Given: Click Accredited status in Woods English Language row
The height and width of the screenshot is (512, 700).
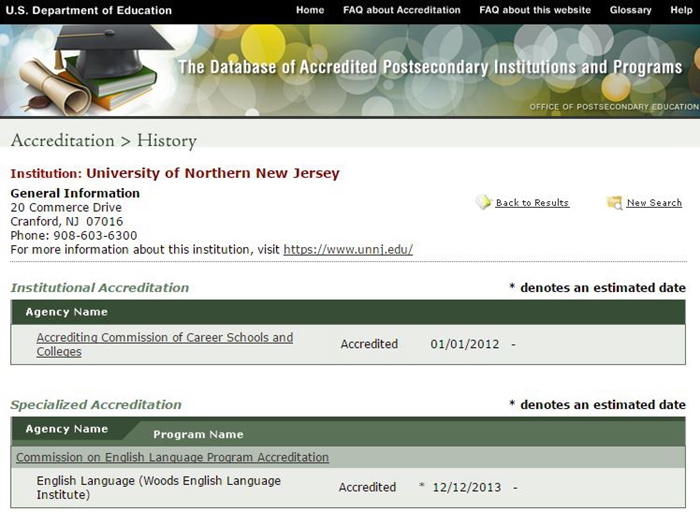Looking at the screenshot, I should (367, 487).
